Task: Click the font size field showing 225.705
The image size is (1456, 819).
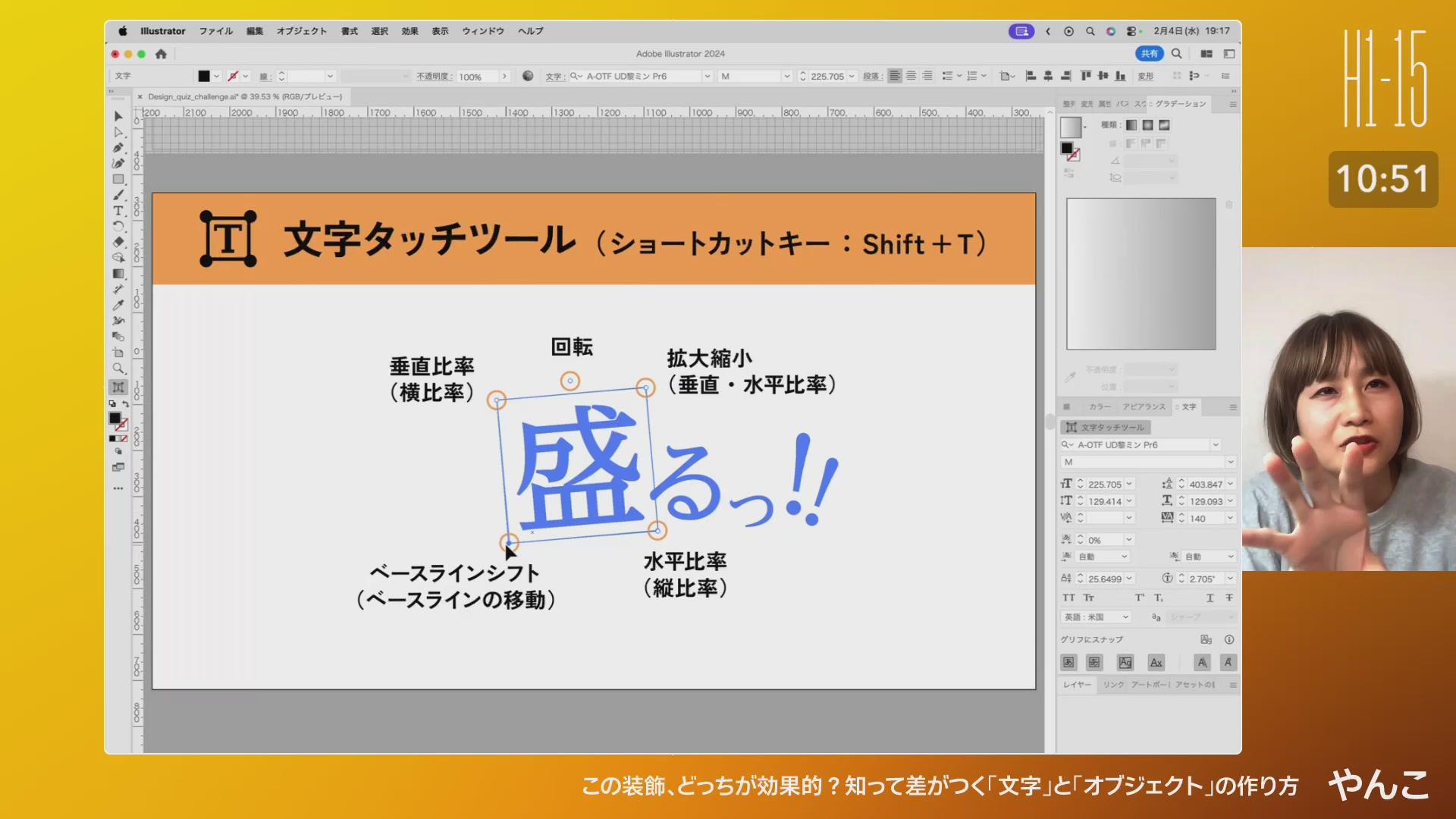Action: pos(1103,483)
